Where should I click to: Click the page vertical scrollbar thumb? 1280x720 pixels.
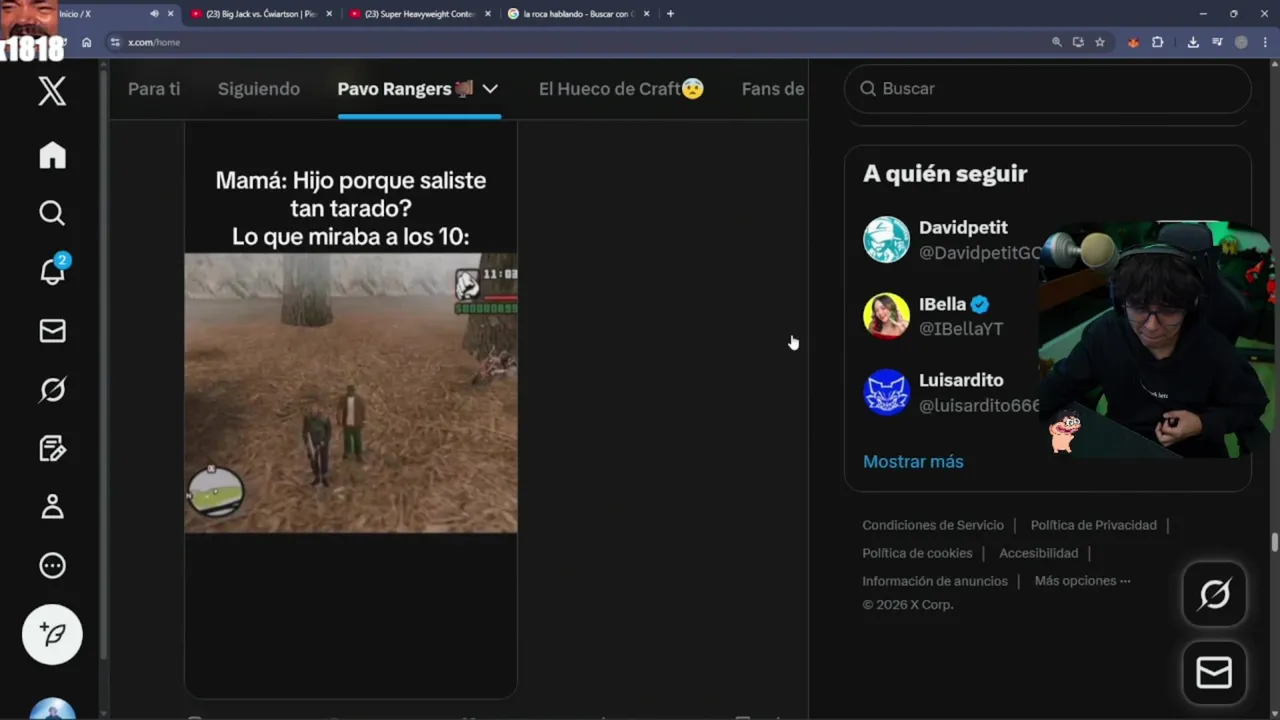pyautogui.click(x=1274, y=542)
